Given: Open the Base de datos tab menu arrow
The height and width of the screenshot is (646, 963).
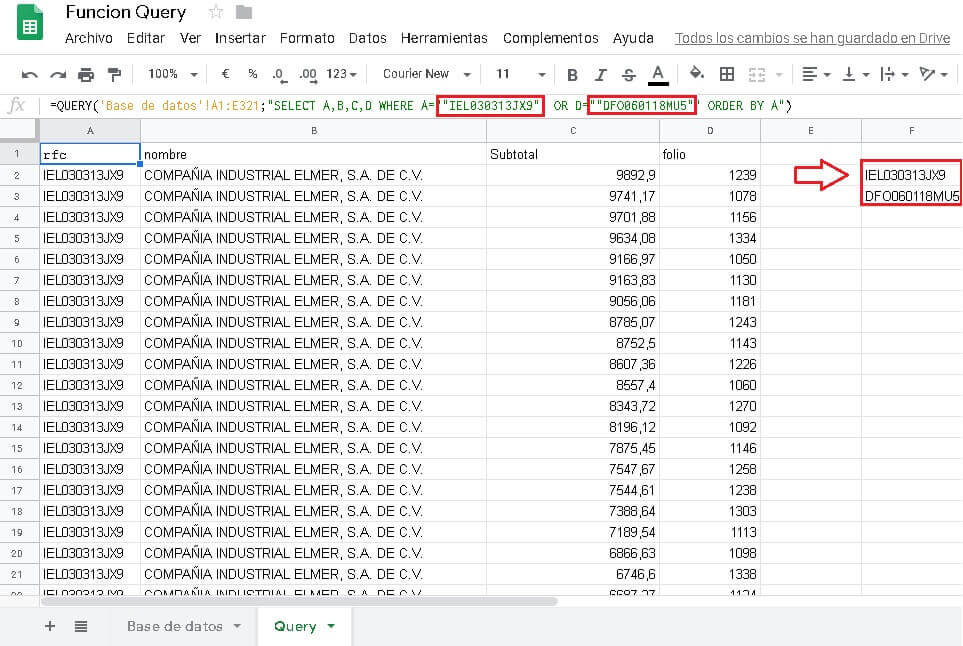Looking at the screenshot, I should [237, 626].
